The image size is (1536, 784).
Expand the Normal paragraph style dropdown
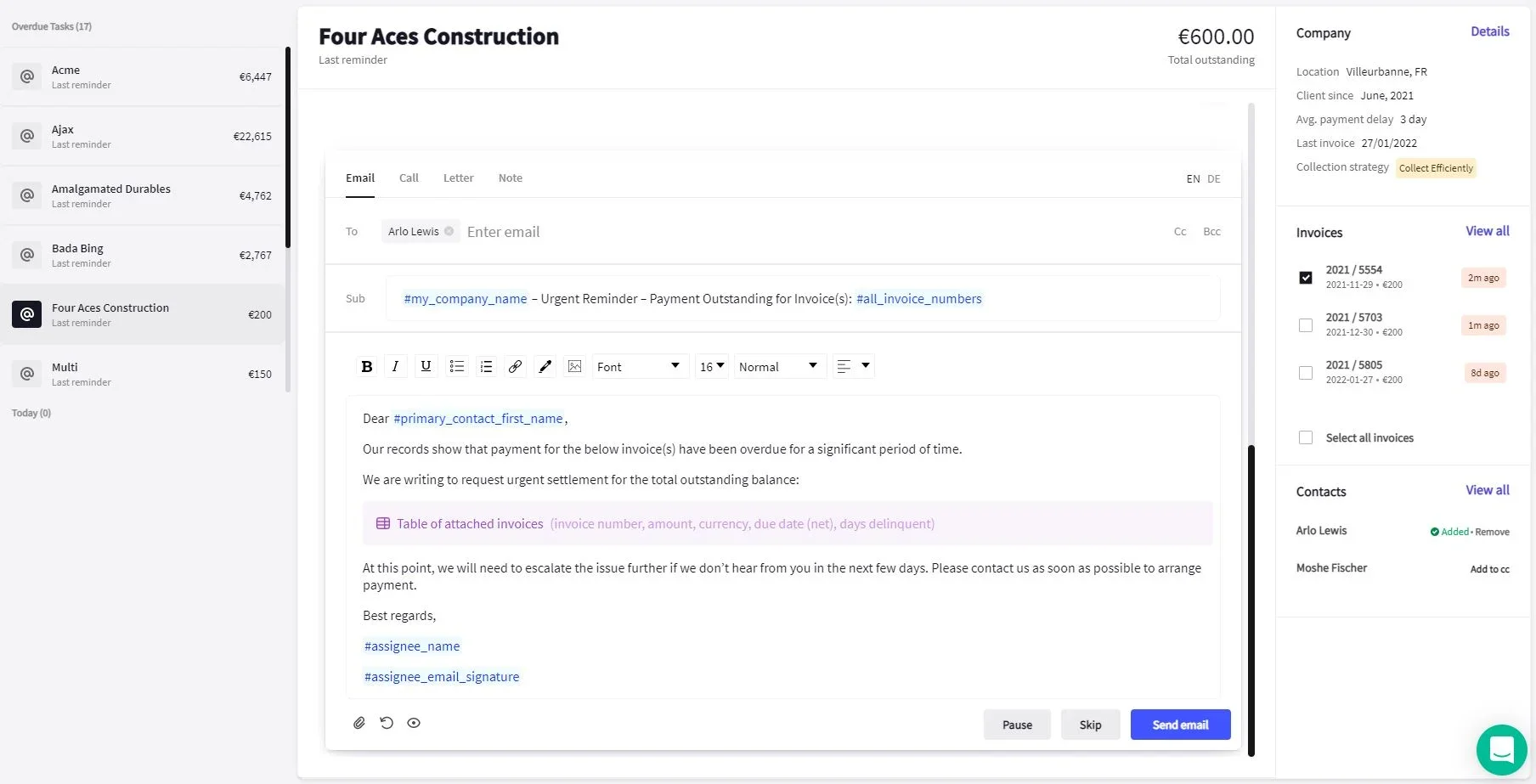[x=778, y=366]
